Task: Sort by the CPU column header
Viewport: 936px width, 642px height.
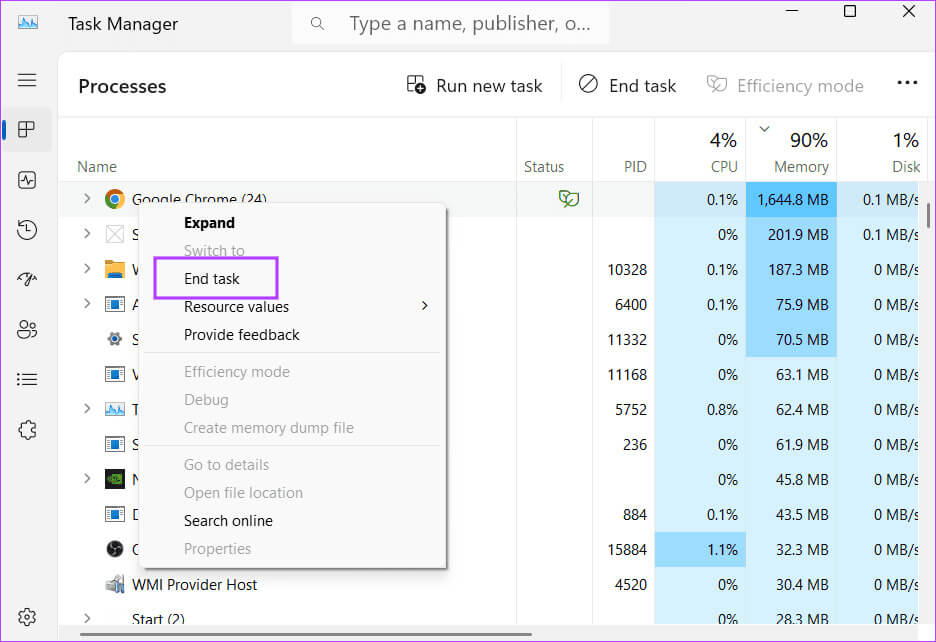Action: coord(724,167)
